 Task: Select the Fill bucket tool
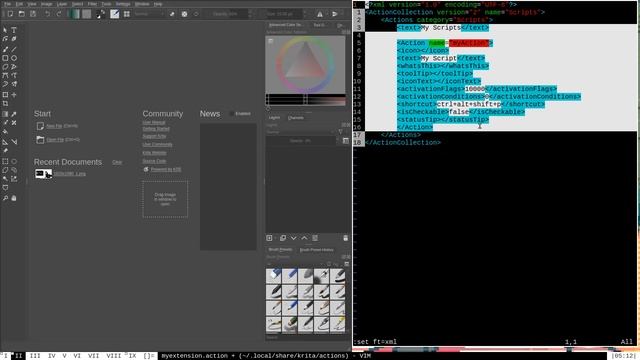[5, 132]
